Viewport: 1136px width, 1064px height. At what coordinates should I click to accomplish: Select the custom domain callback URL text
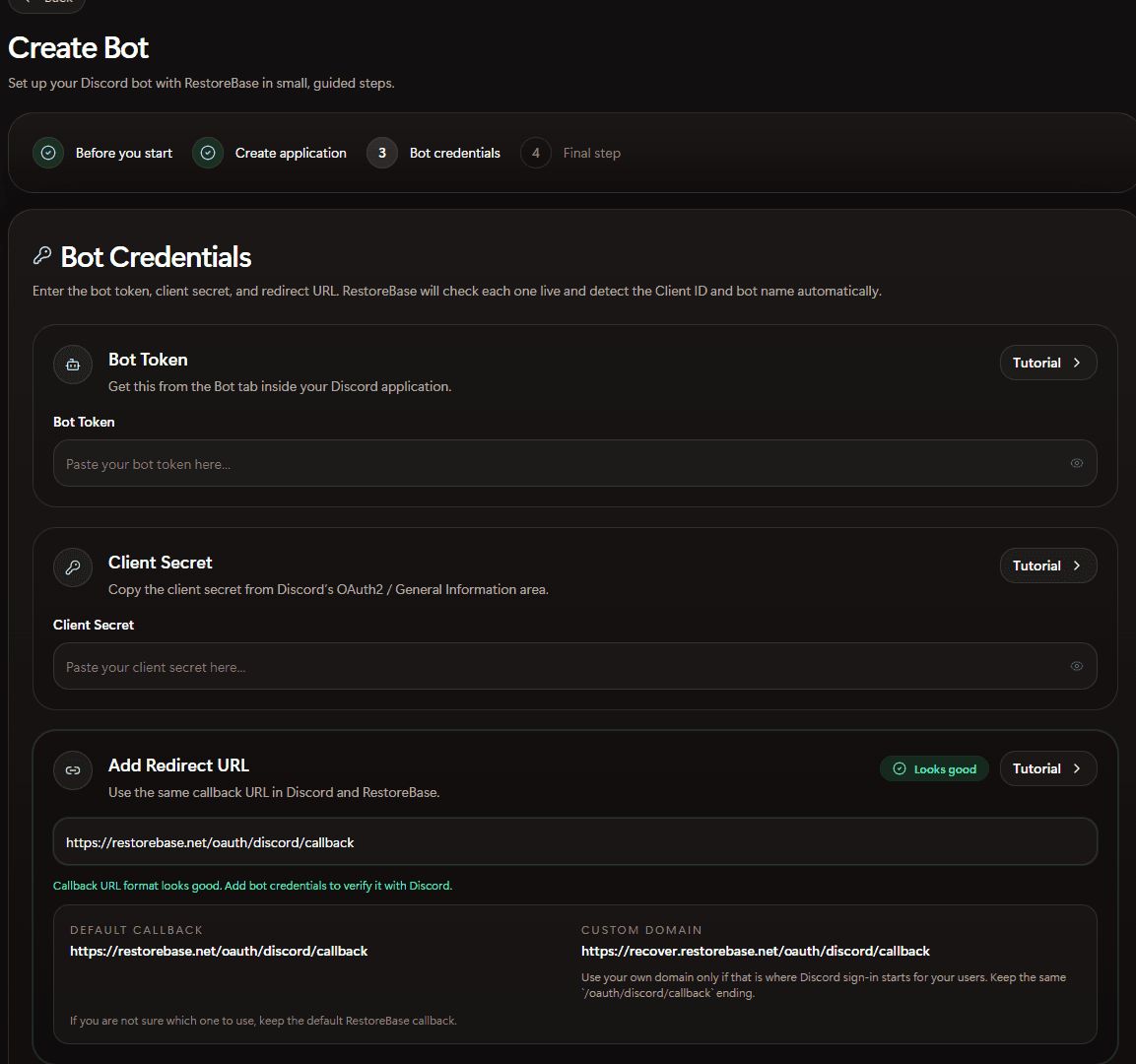tap(755, 951)
